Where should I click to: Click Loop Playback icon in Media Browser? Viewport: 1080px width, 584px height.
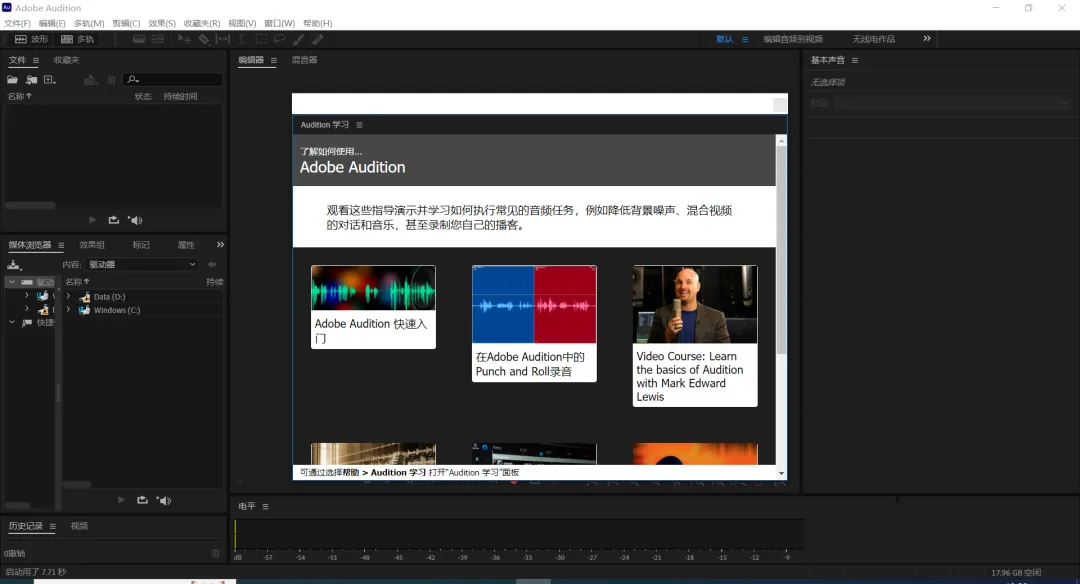coord(142,500)
